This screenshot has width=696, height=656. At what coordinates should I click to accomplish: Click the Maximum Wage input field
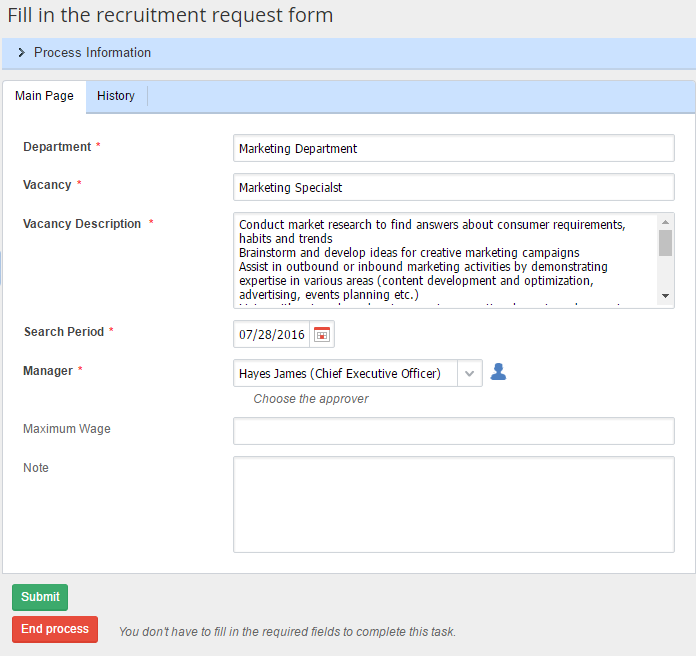click(x=454, y=431)
